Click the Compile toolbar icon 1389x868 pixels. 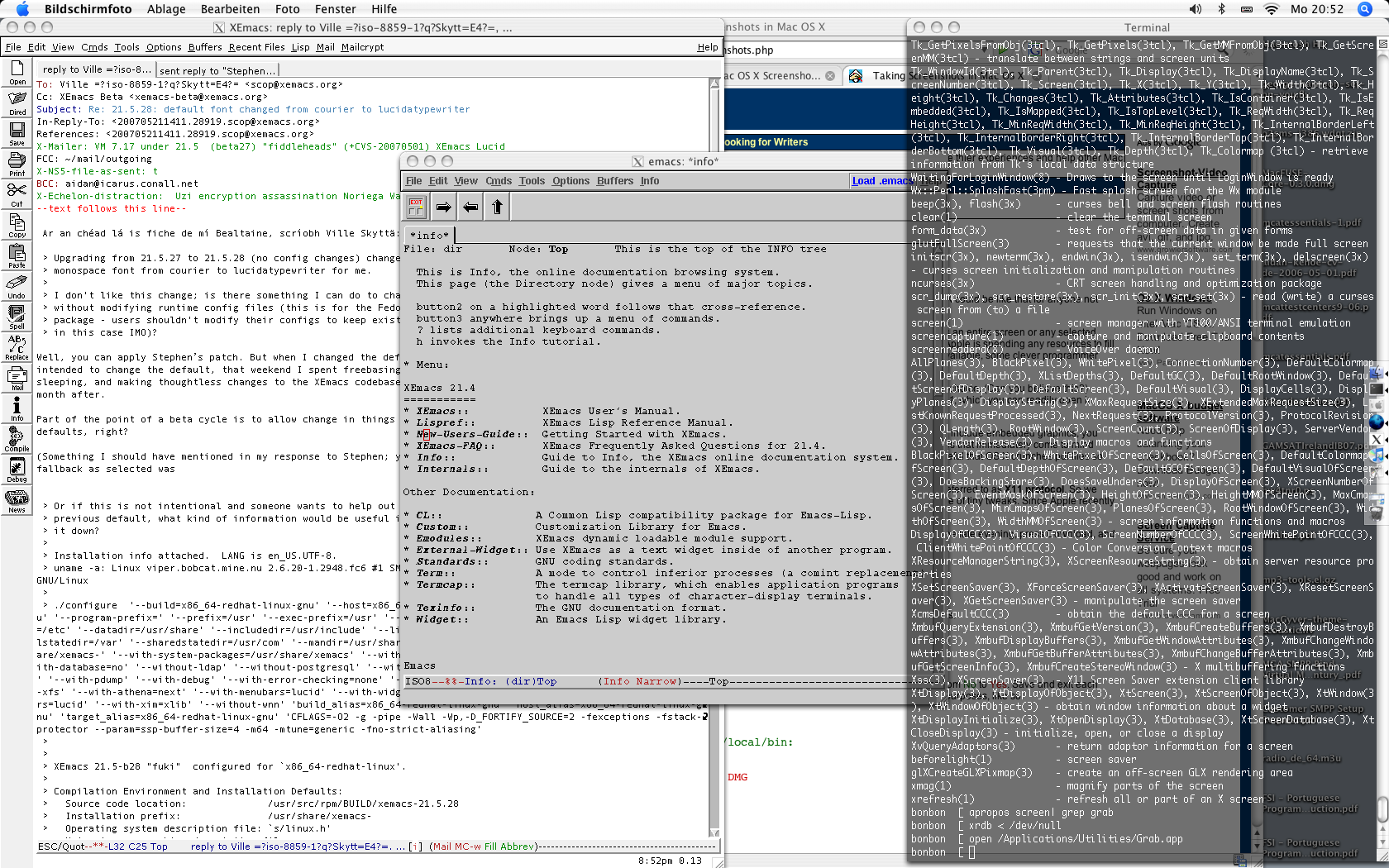[17, 440]
